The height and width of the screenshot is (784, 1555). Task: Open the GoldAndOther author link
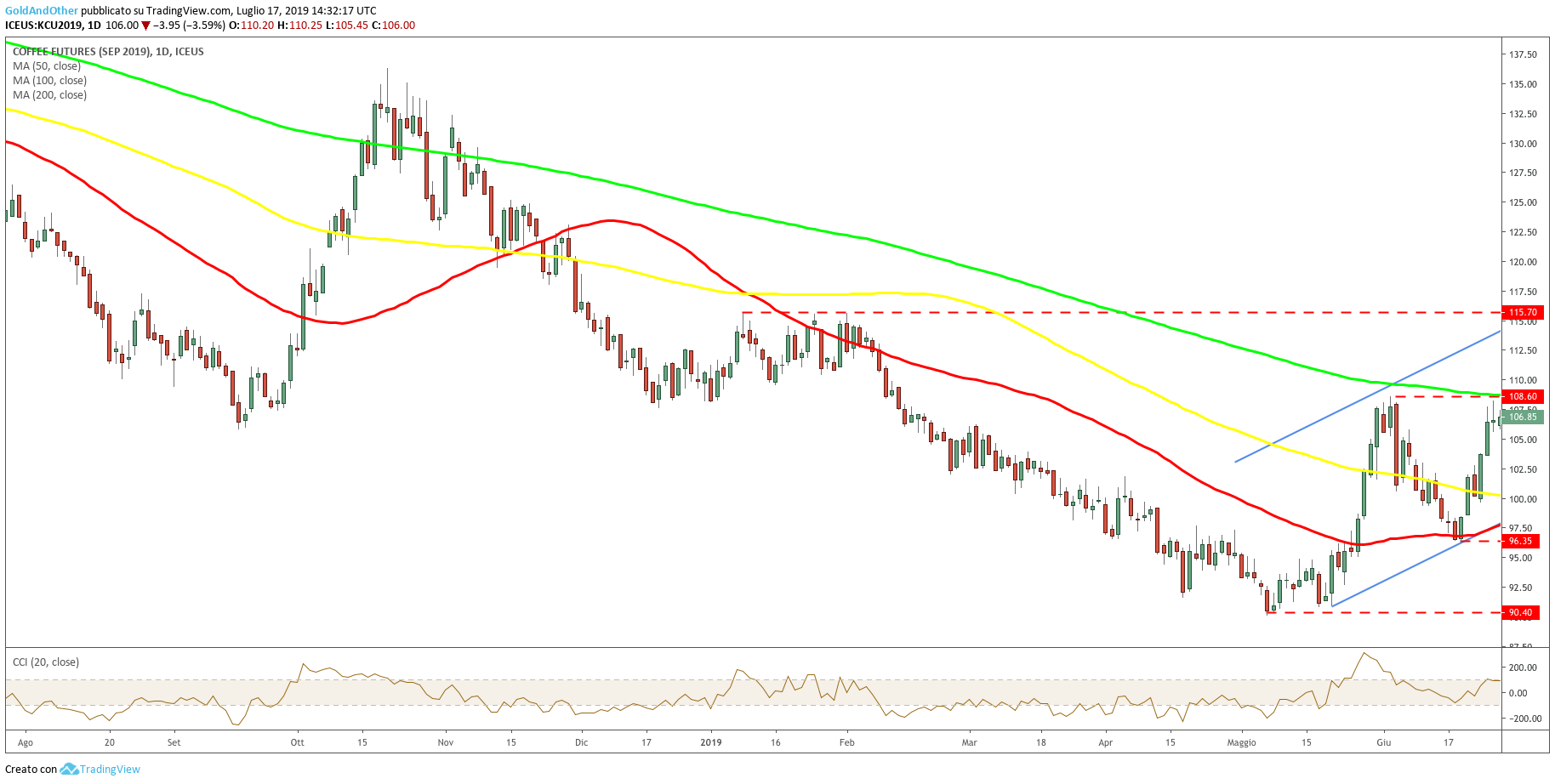click(41, 11)
